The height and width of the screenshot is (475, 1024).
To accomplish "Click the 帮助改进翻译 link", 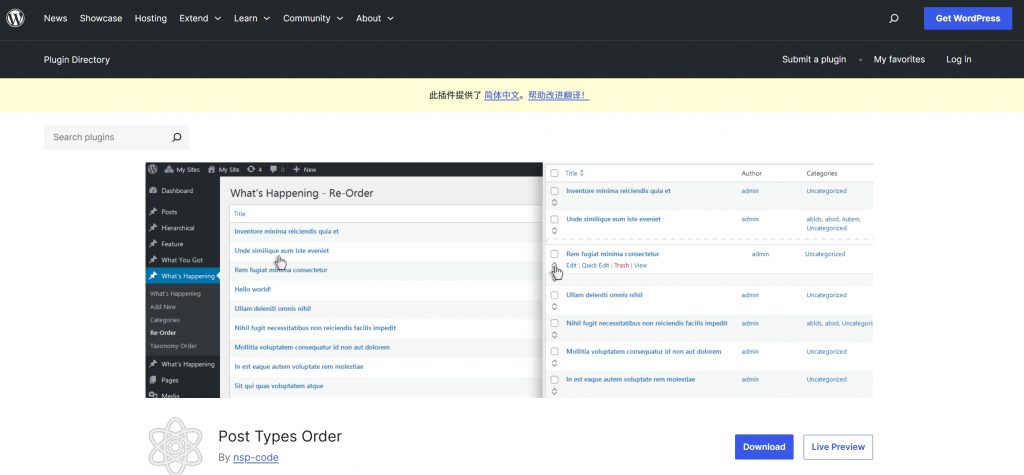I will click(x=558, y=95).
